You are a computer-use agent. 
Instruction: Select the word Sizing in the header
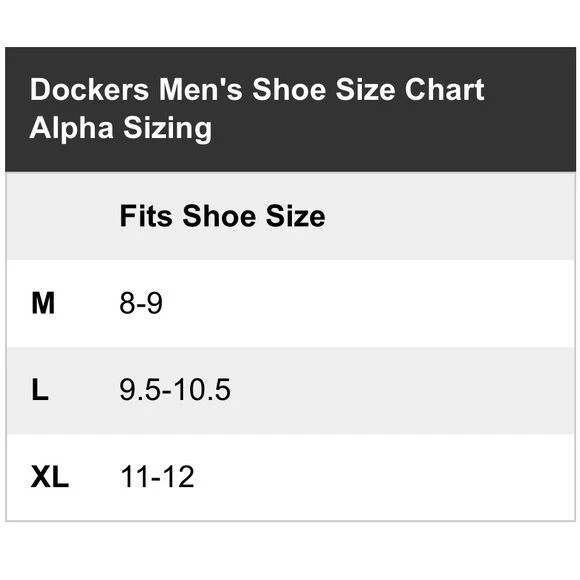(x=168, y=129)
